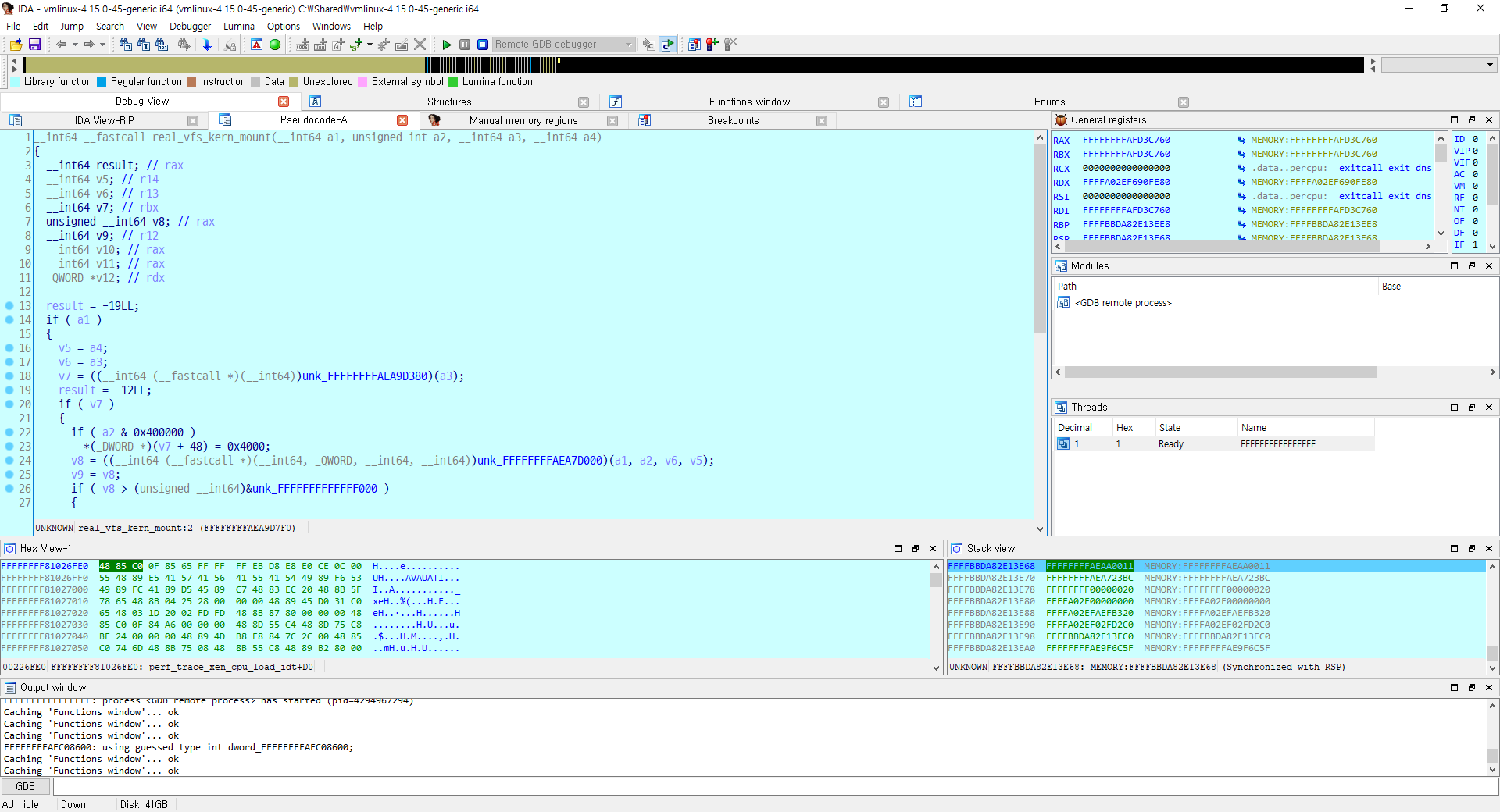Toggle breakpoint dot on pseudocode line 18
Screen dimensions: 1500x812
[x=9, y=376]
